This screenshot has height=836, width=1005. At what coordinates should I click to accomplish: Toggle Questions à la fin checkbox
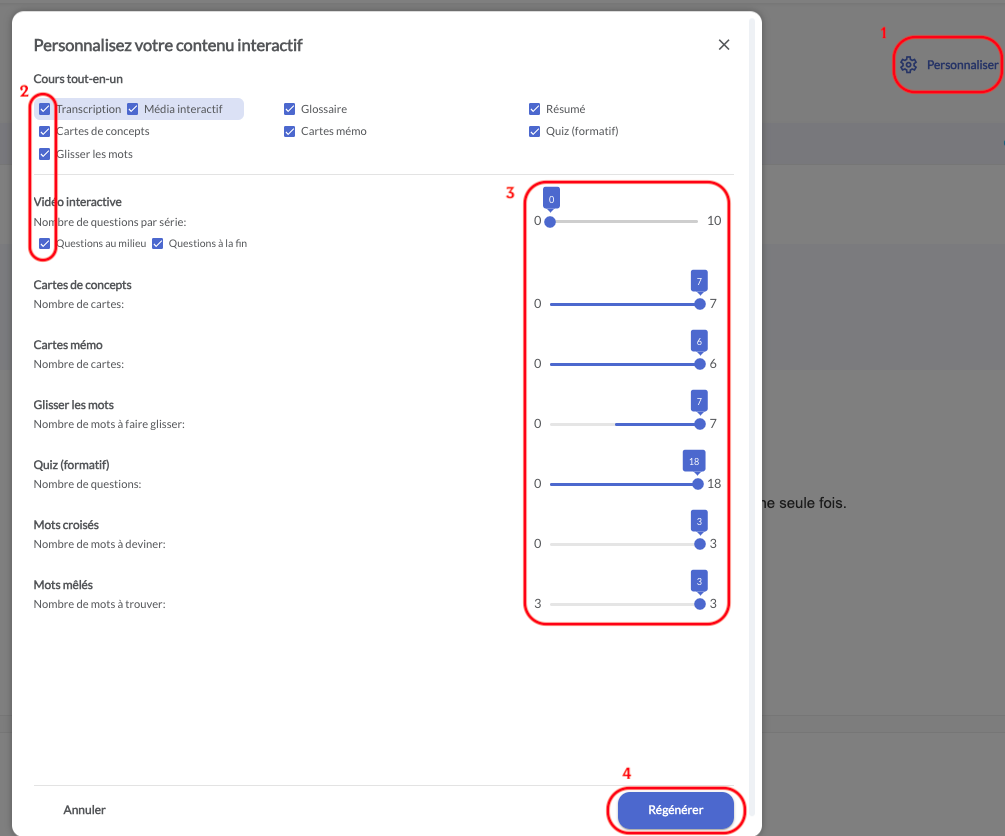(x=157, y=243)
